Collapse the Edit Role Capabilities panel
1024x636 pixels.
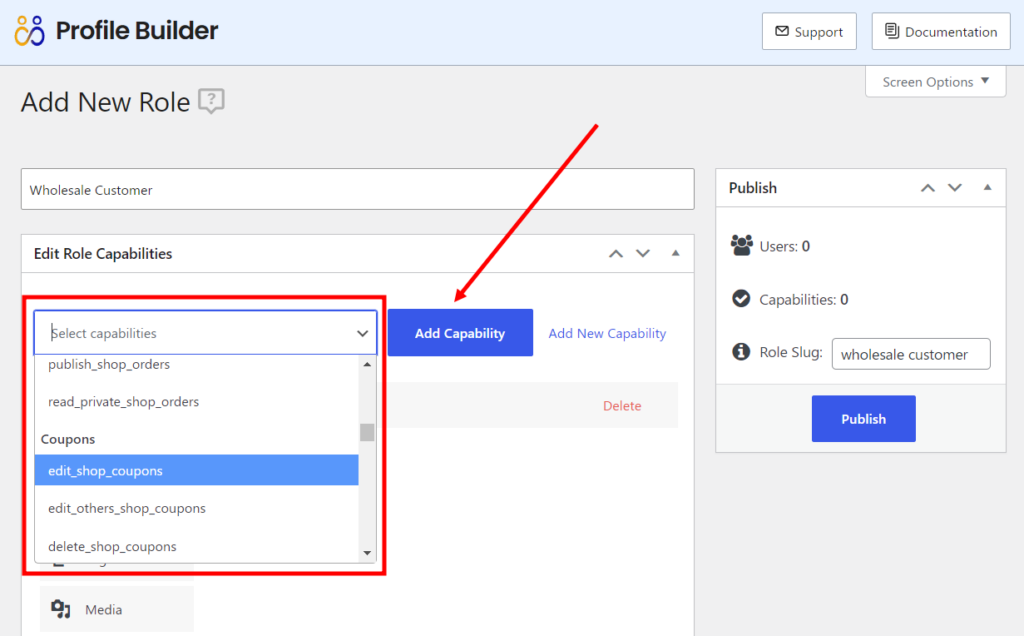pyautogui.click(x=675, y=254)
